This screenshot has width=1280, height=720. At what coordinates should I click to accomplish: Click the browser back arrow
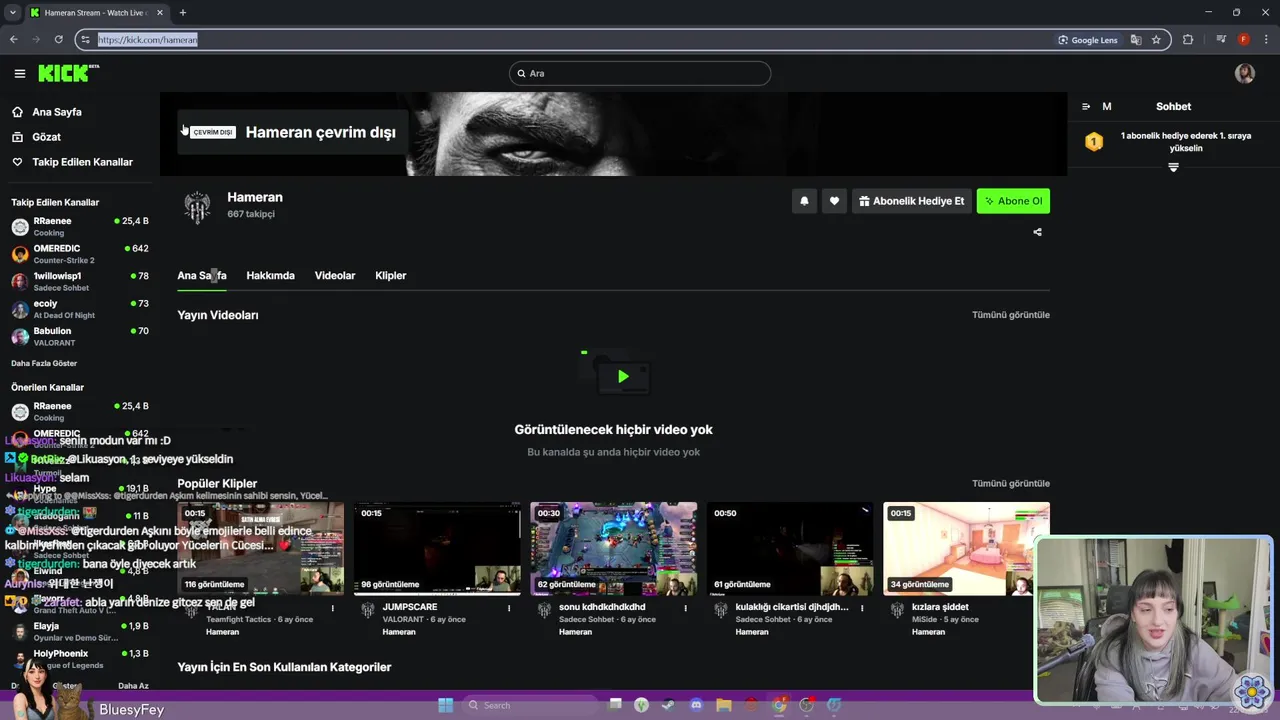(x=13, y=40)
